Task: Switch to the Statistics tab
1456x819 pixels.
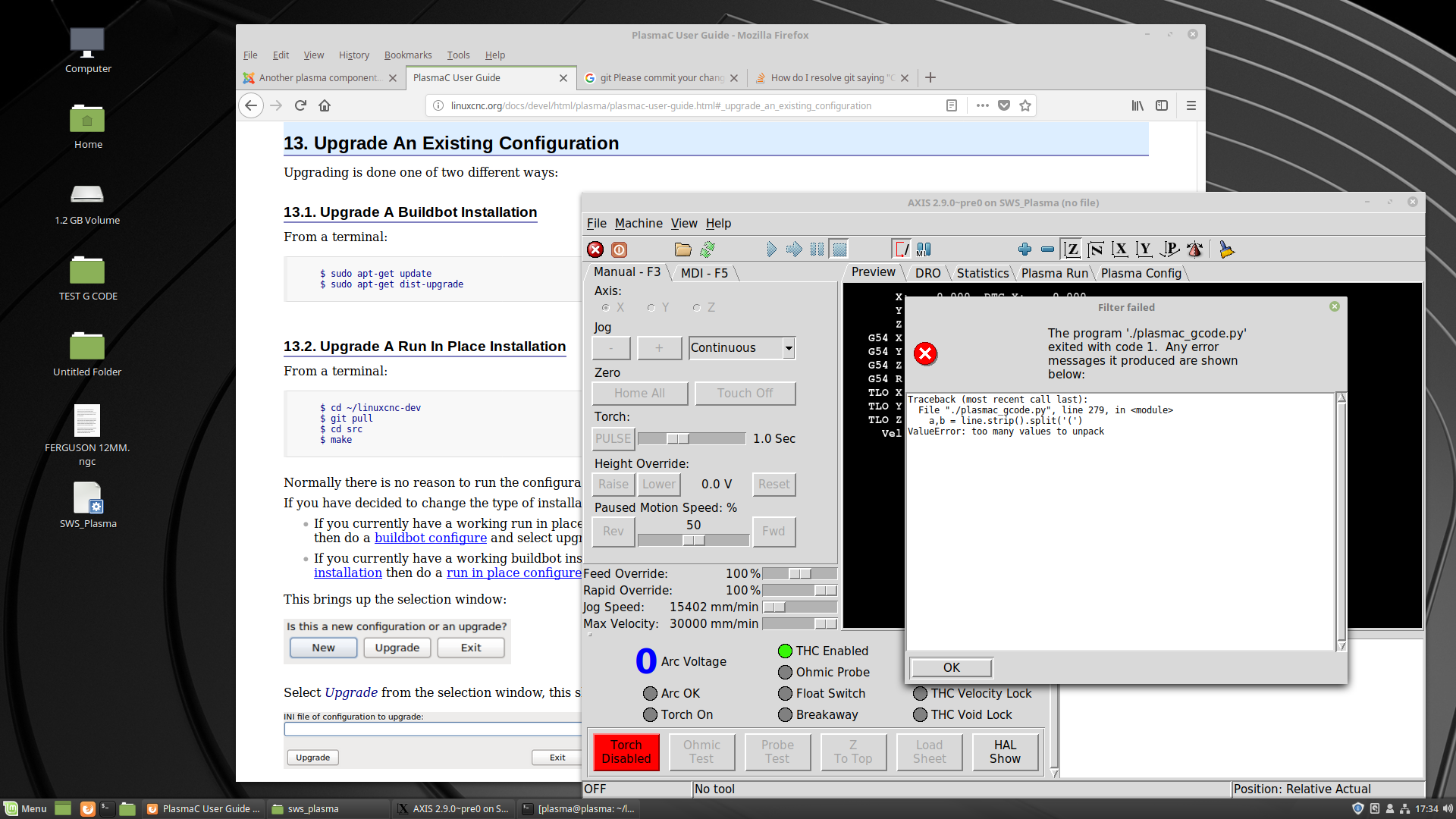Action: (x=982, y=273)
